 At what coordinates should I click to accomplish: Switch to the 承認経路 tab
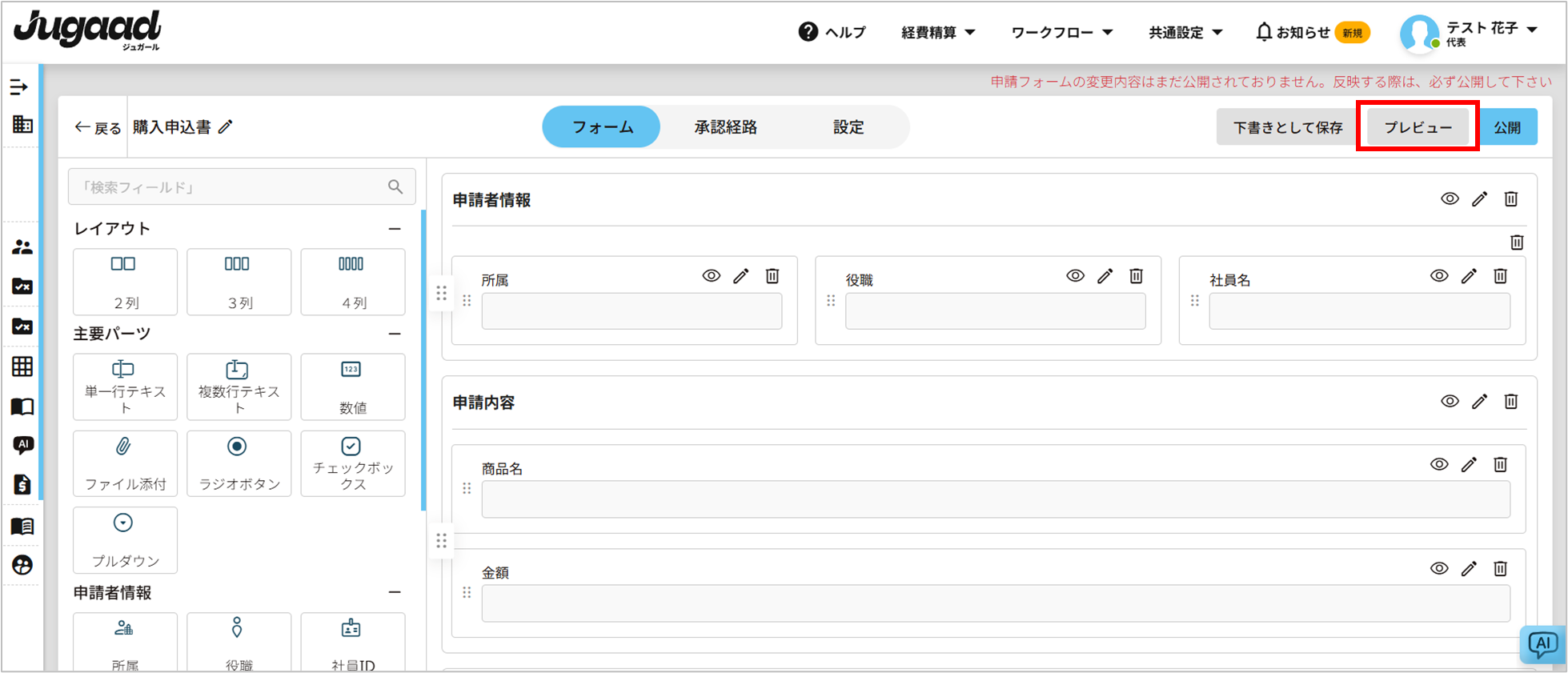(725, 127)
